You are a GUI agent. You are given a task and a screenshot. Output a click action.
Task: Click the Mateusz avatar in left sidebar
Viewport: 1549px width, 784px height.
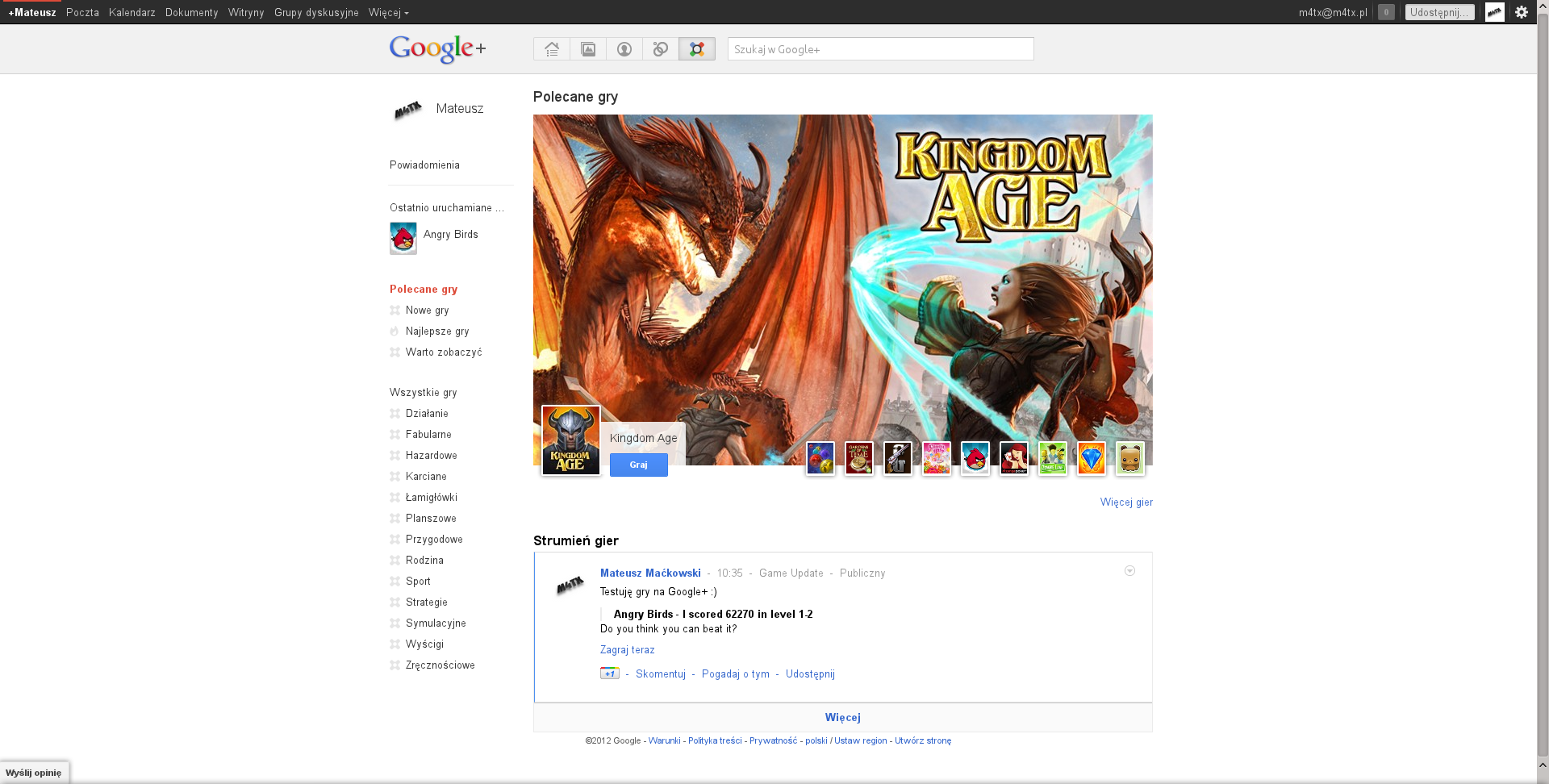(408, 109)
